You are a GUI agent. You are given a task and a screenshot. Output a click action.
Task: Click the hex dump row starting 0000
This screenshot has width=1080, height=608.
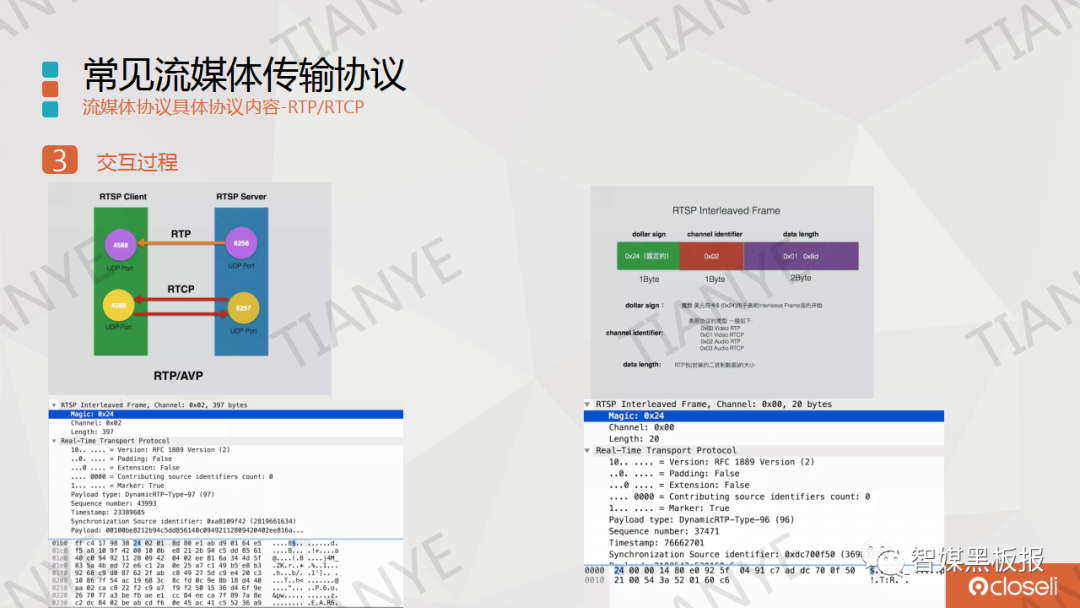click(764, 571)
